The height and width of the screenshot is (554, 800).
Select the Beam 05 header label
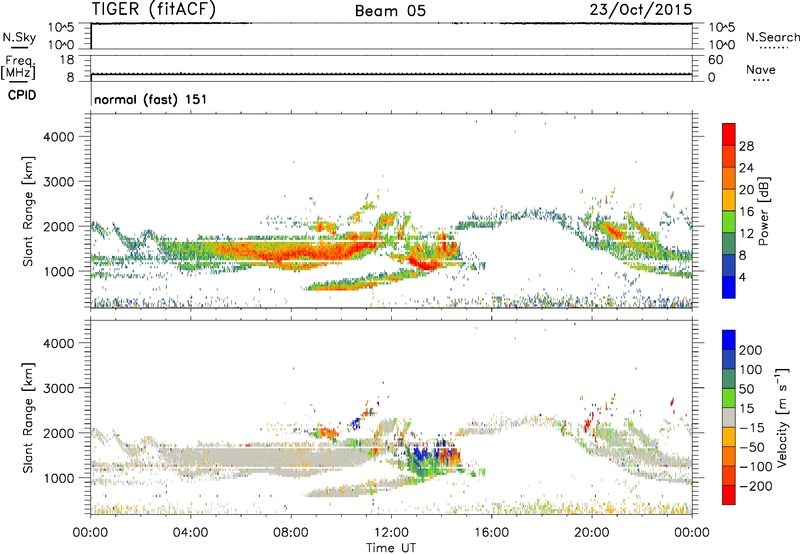[x=390, y=11]
